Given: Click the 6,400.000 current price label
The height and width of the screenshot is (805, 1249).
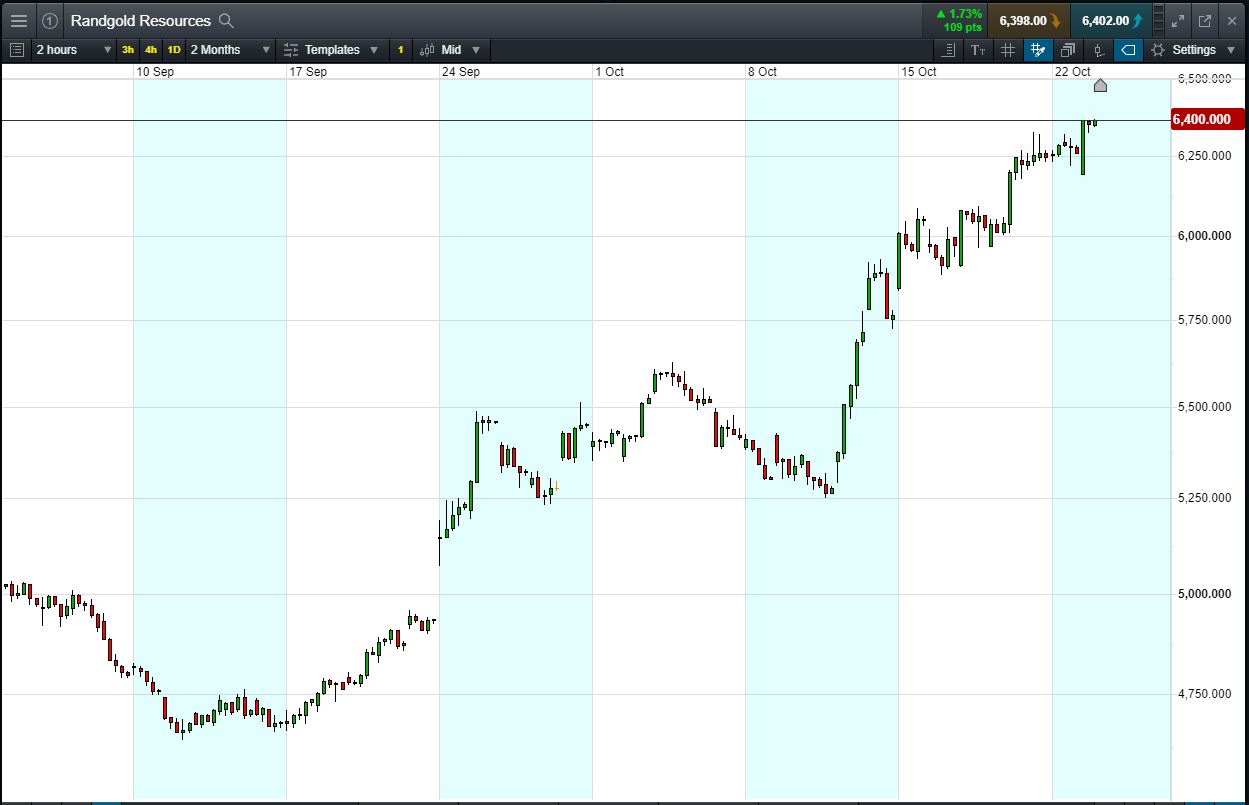Looking at the screenshot, I should click(x=1207, y=119).
